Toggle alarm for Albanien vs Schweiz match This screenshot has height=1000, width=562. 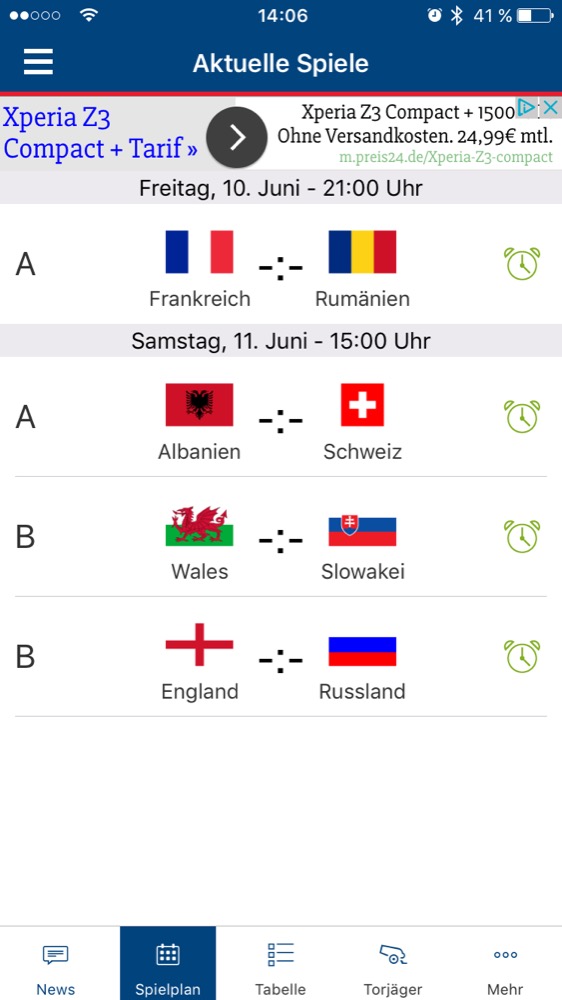point(522,416)
